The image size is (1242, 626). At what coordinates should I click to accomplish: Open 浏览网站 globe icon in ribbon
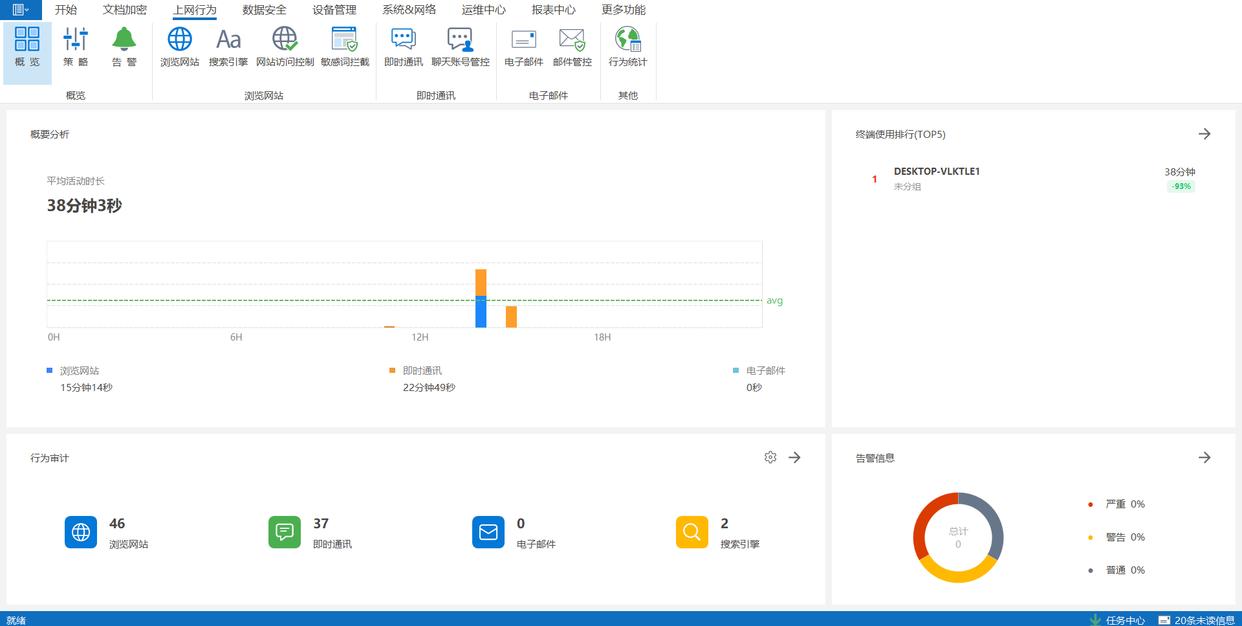coord(179,47)
